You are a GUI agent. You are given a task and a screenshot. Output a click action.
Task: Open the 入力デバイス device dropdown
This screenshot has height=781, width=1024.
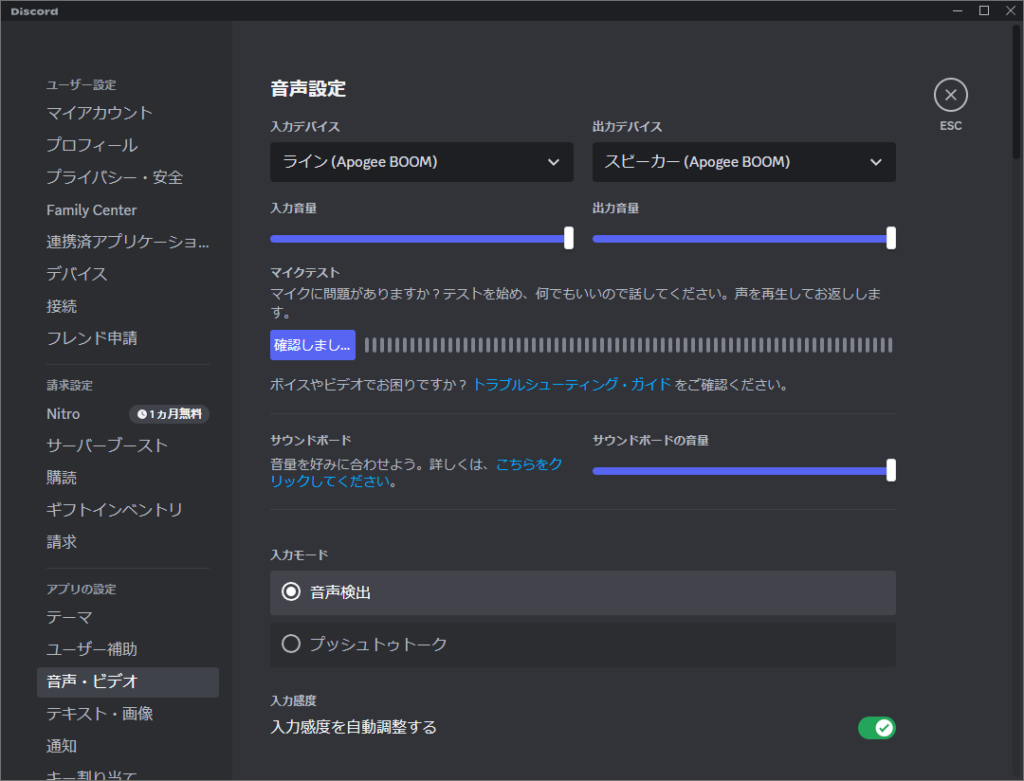421,162
